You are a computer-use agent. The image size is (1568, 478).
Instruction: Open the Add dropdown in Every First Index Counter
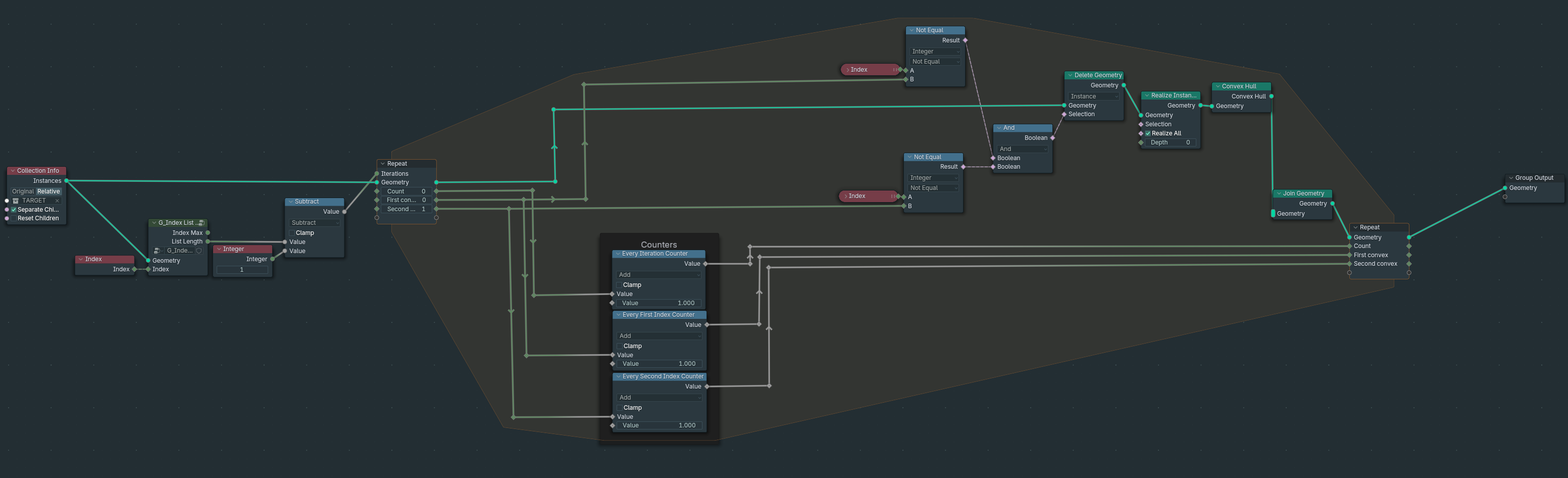[x=659, y=336]
